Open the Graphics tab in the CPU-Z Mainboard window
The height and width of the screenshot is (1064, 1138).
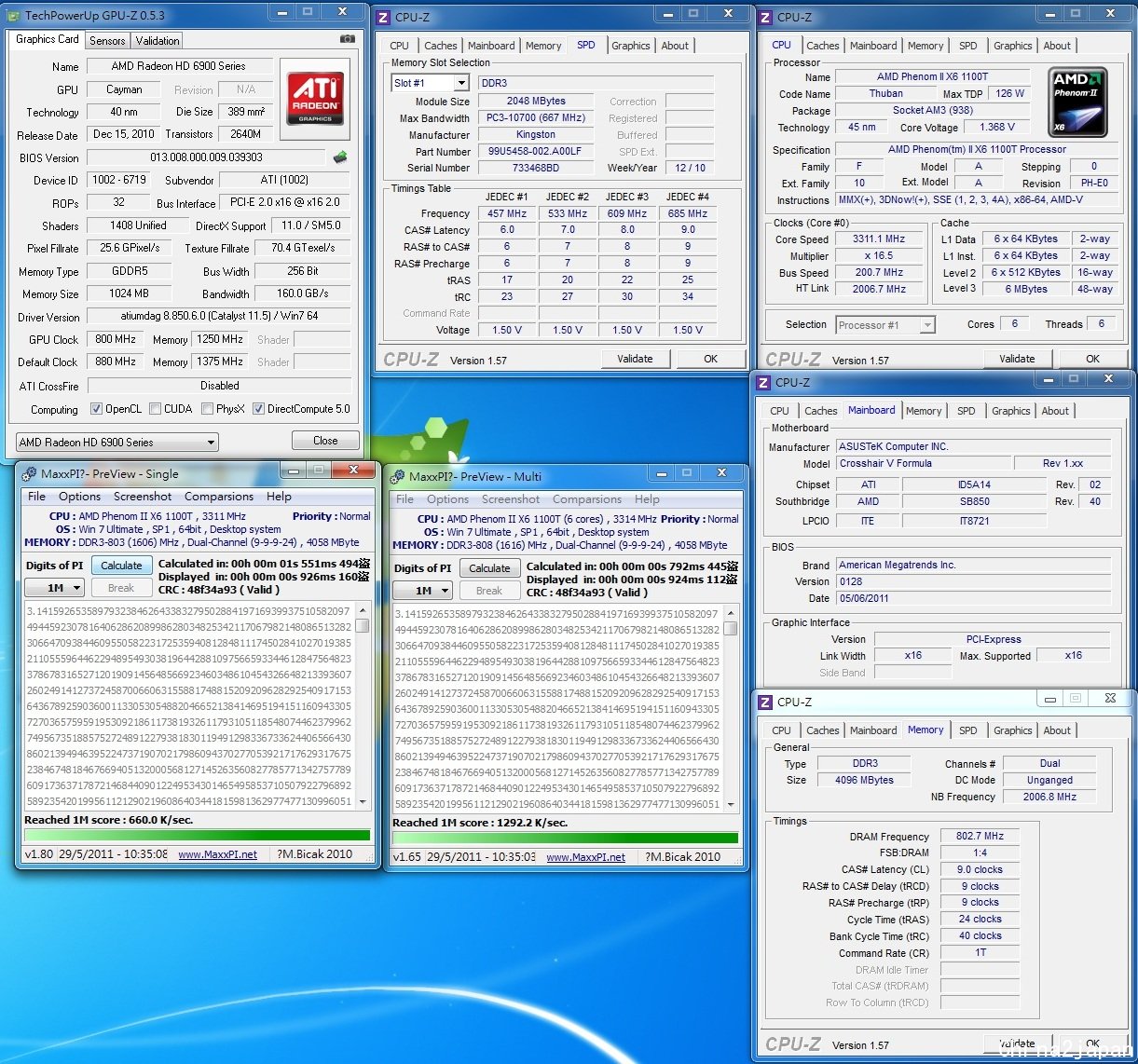tap(1011, 411)
